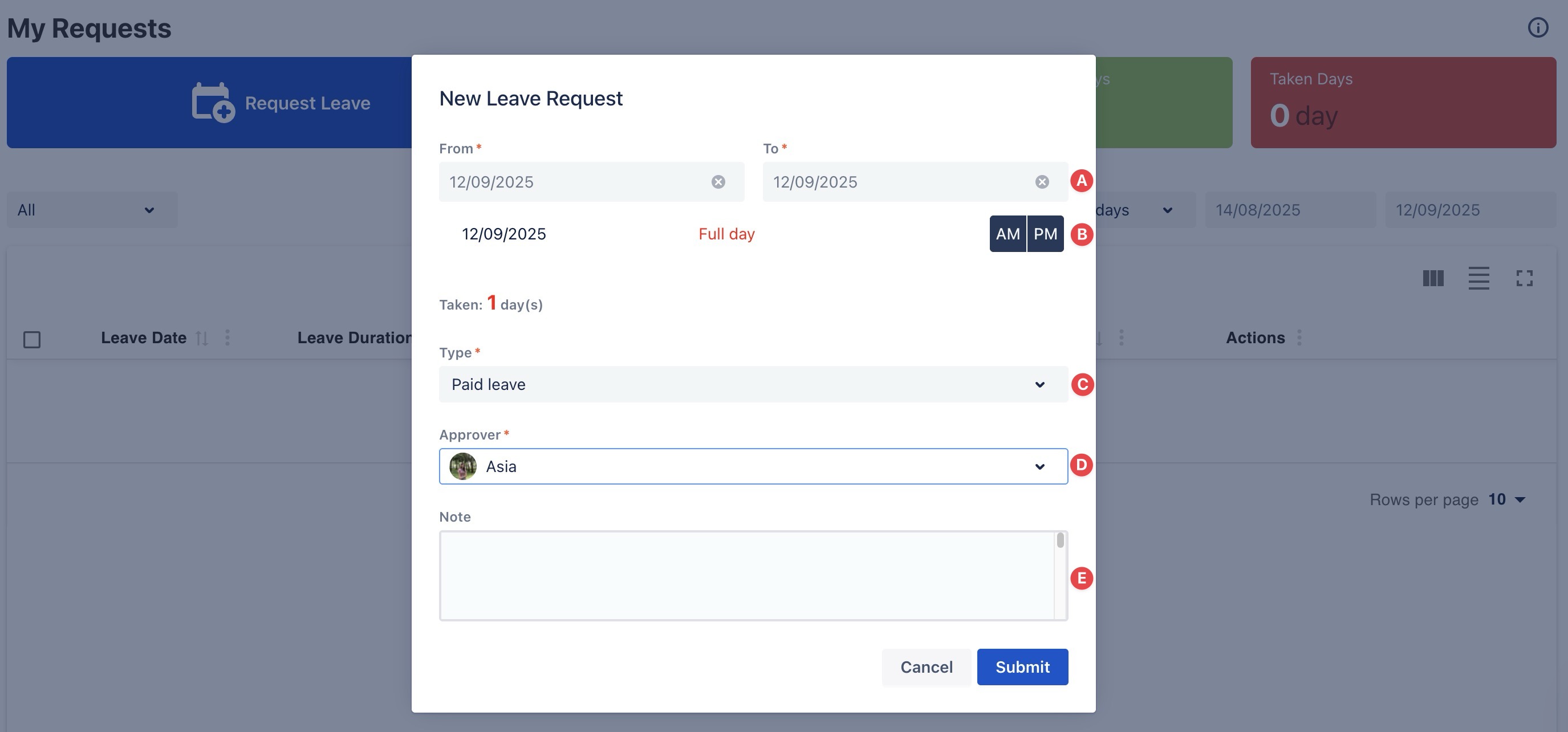The width and height of the screenshot is (1568, 732).
Task: Switch table row density icon
Action: [x=1478, y=279]
